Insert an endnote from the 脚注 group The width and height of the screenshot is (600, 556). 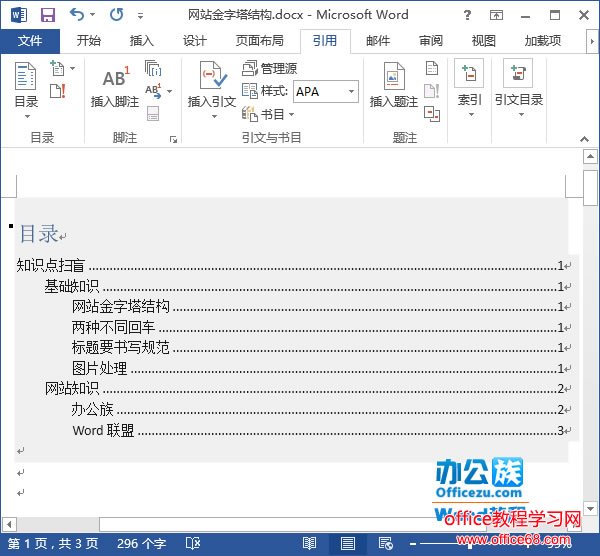click(153, 68)
